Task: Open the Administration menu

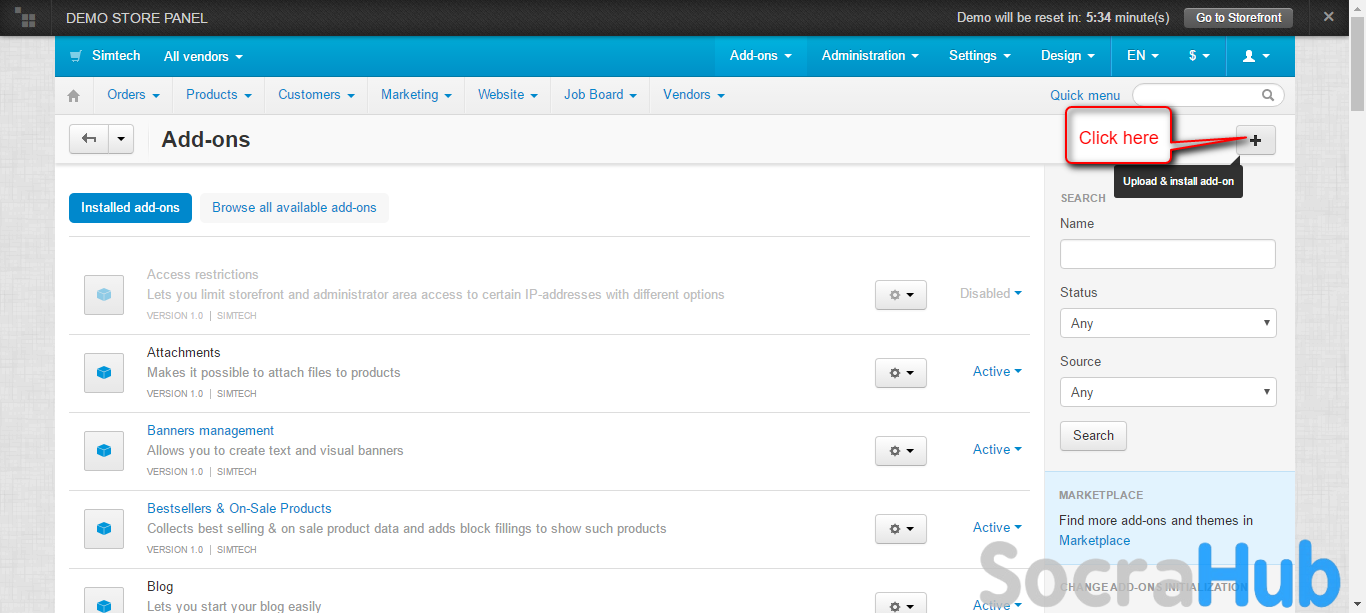Action: pyautogui.click(x=869, y=56)
